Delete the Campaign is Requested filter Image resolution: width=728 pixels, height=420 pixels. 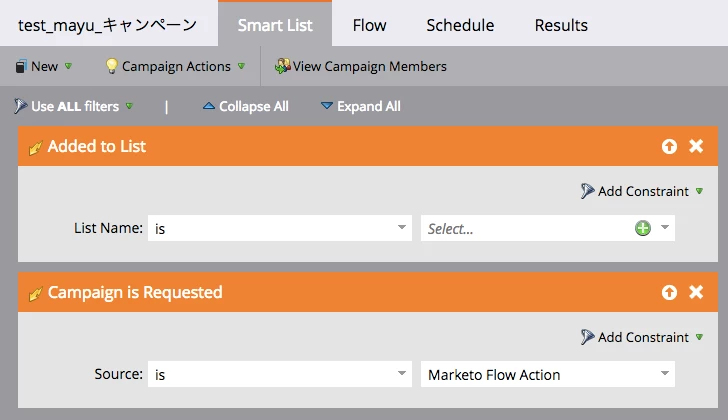[696, 292]
